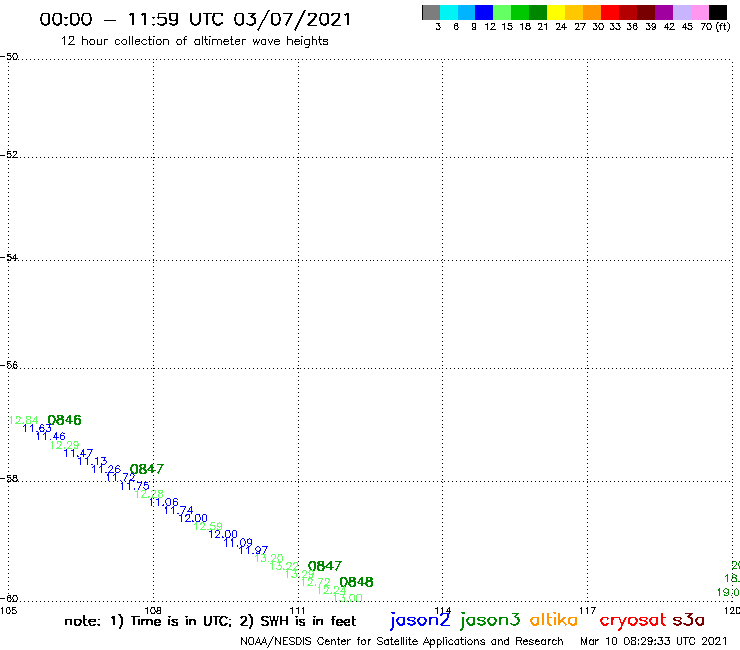Click the 0847 marker near 13.22
The width and height of the screenshot is (740, 650).
pos(325,566)
